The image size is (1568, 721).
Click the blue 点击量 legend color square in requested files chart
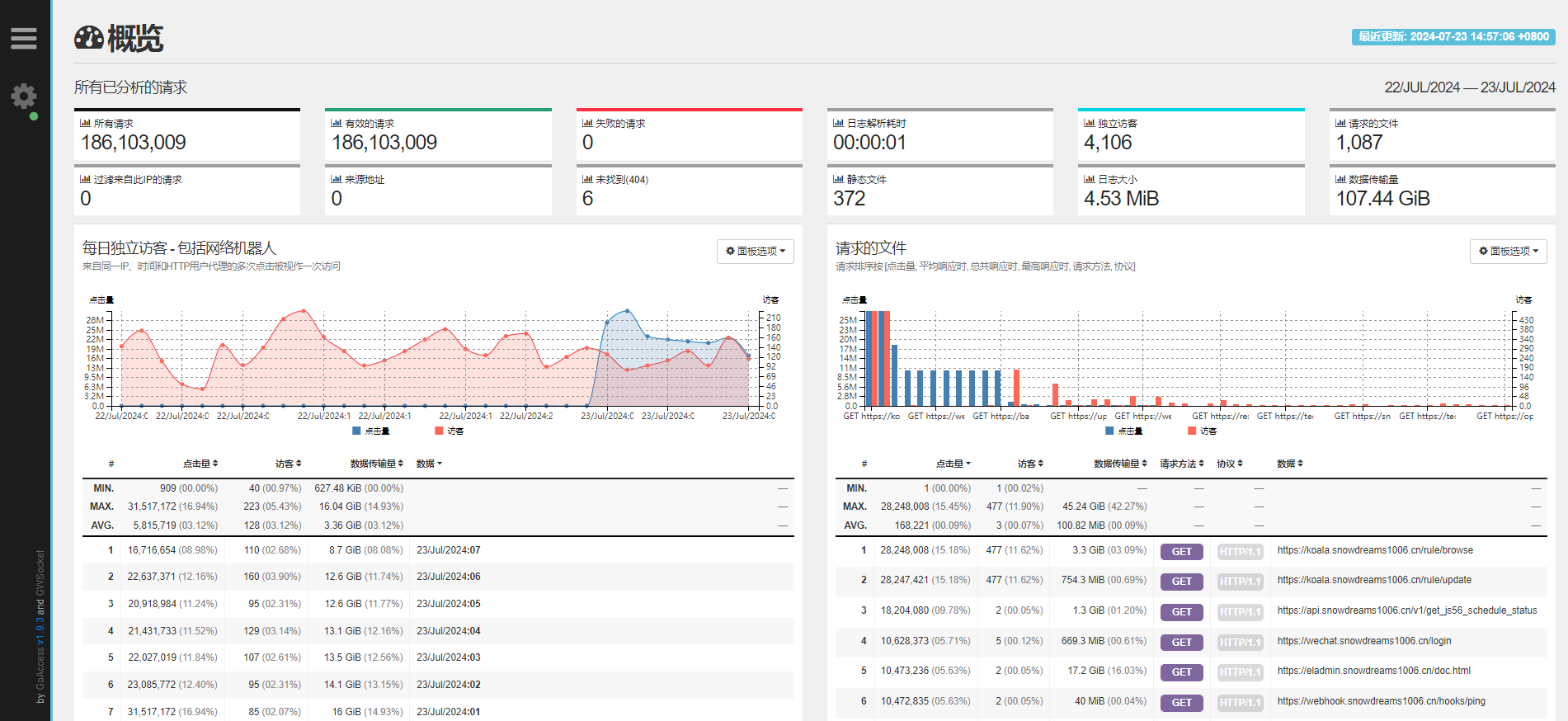click(1109, 431)
